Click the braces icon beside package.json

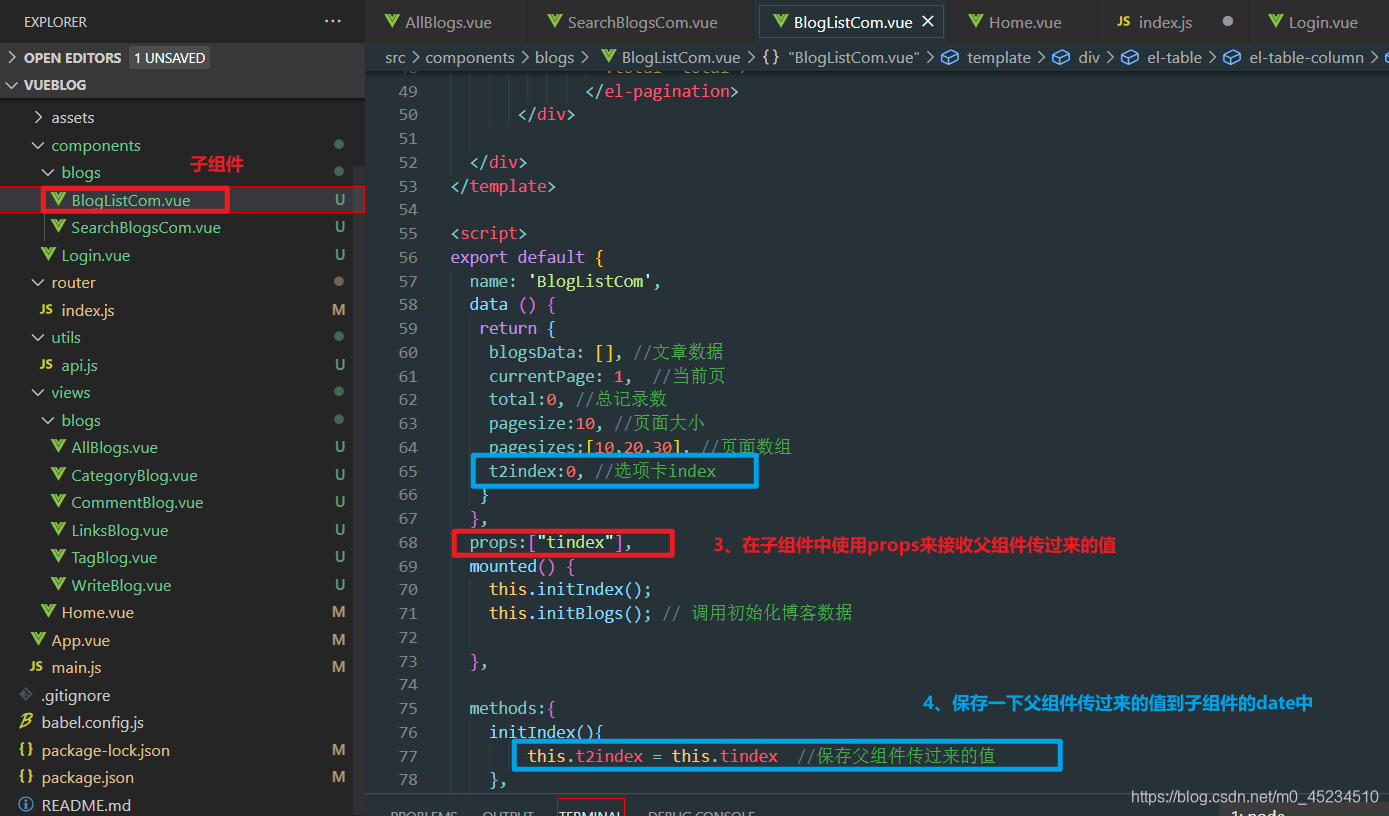click(26, 777)
